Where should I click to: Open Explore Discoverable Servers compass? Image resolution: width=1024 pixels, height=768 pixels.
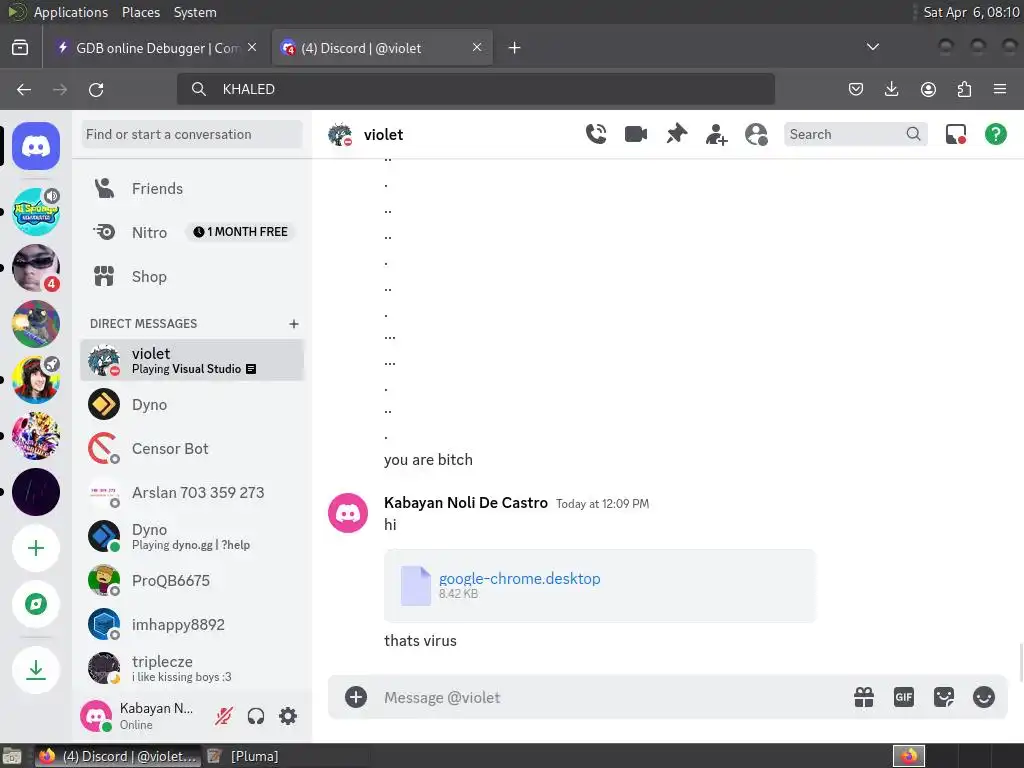pyautogui.click(x=36, y=604)
